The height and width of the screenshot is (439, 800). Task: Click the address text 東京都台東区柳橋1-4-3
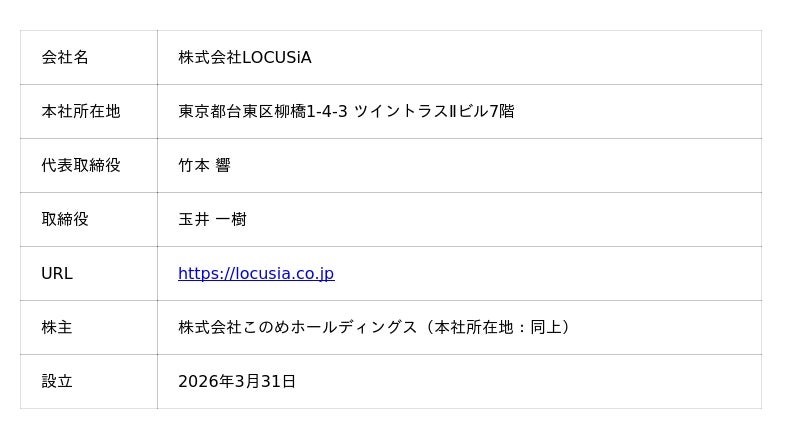(x=263, y=111)
